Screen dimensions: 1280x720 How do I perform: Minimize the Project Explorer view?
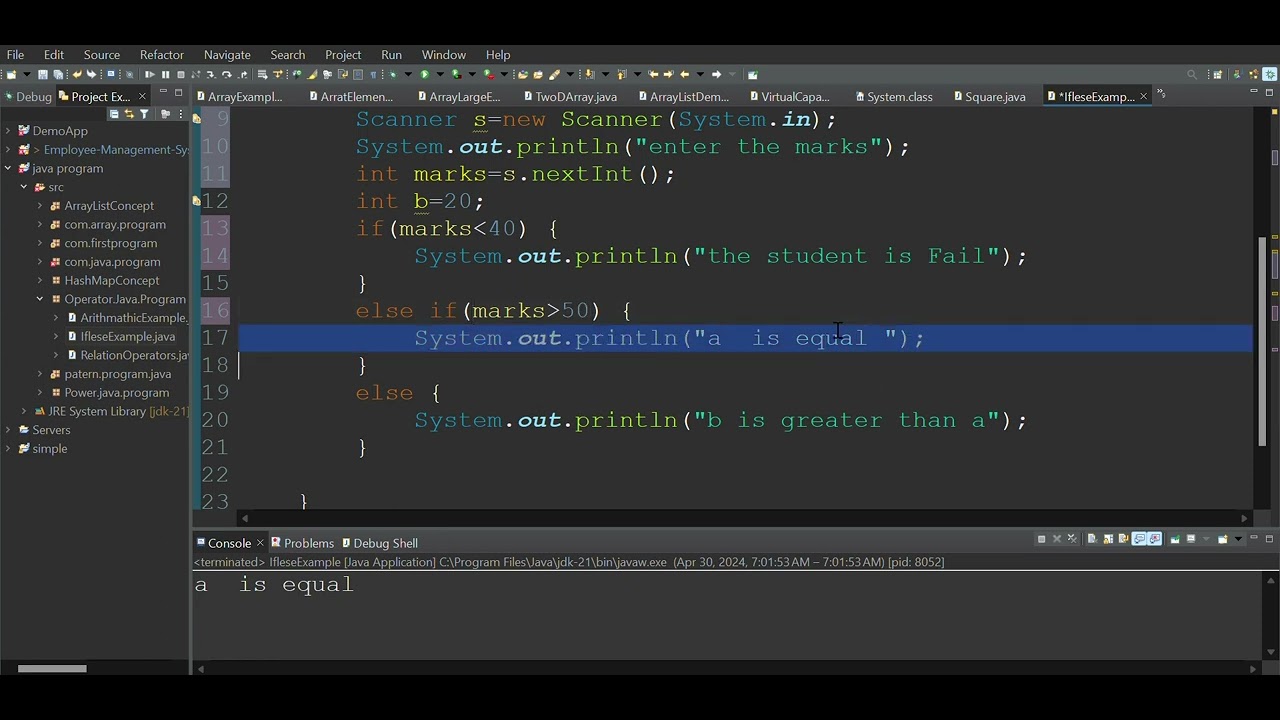pos(164,91)
